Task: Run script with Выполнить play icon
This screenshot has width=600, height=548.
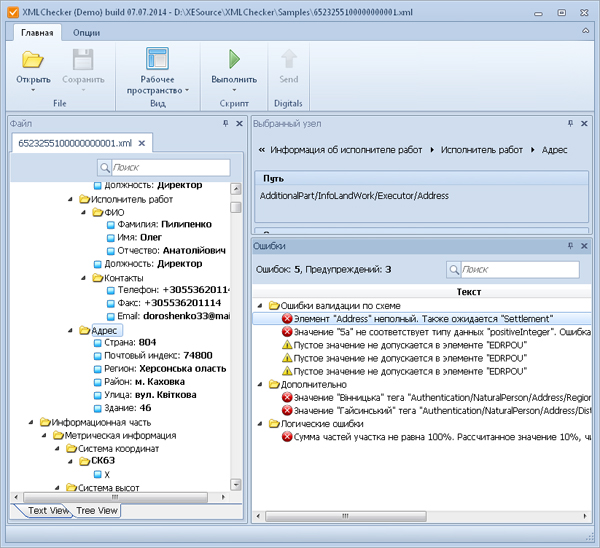Action: point(234,58)
